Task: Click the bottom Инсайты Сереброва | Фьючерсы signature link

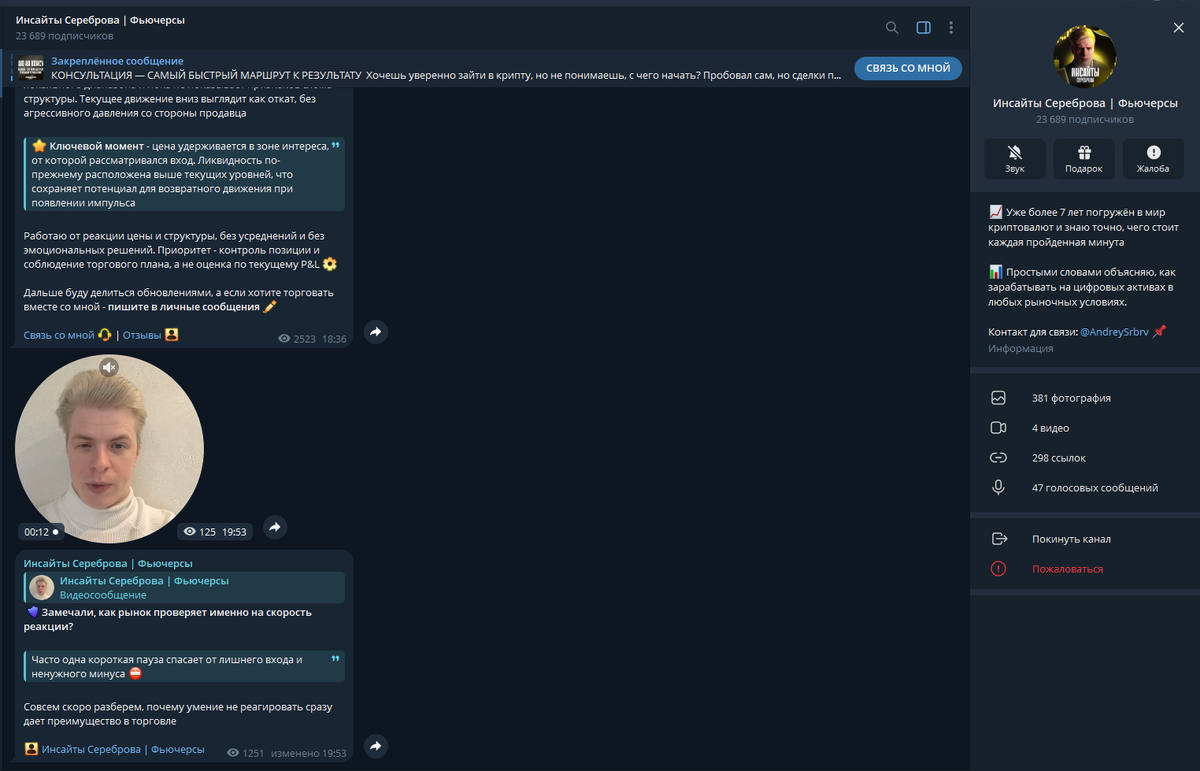Action: [123, 749]
